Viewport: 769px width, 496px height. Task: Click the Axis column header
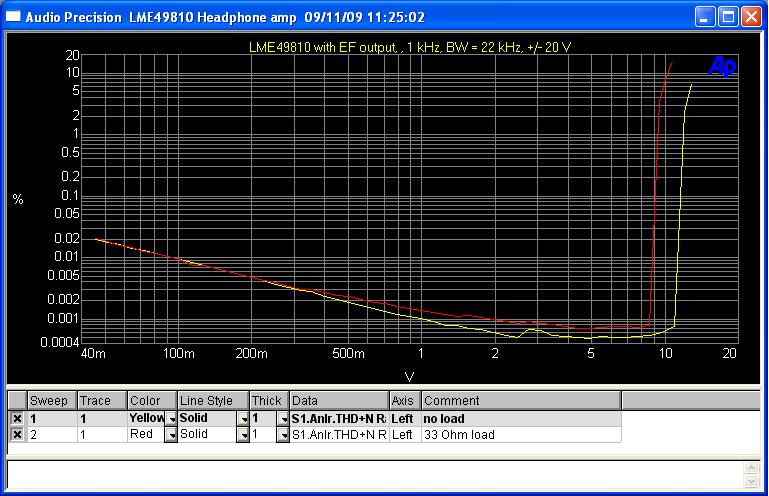click(x=405, y=400)
